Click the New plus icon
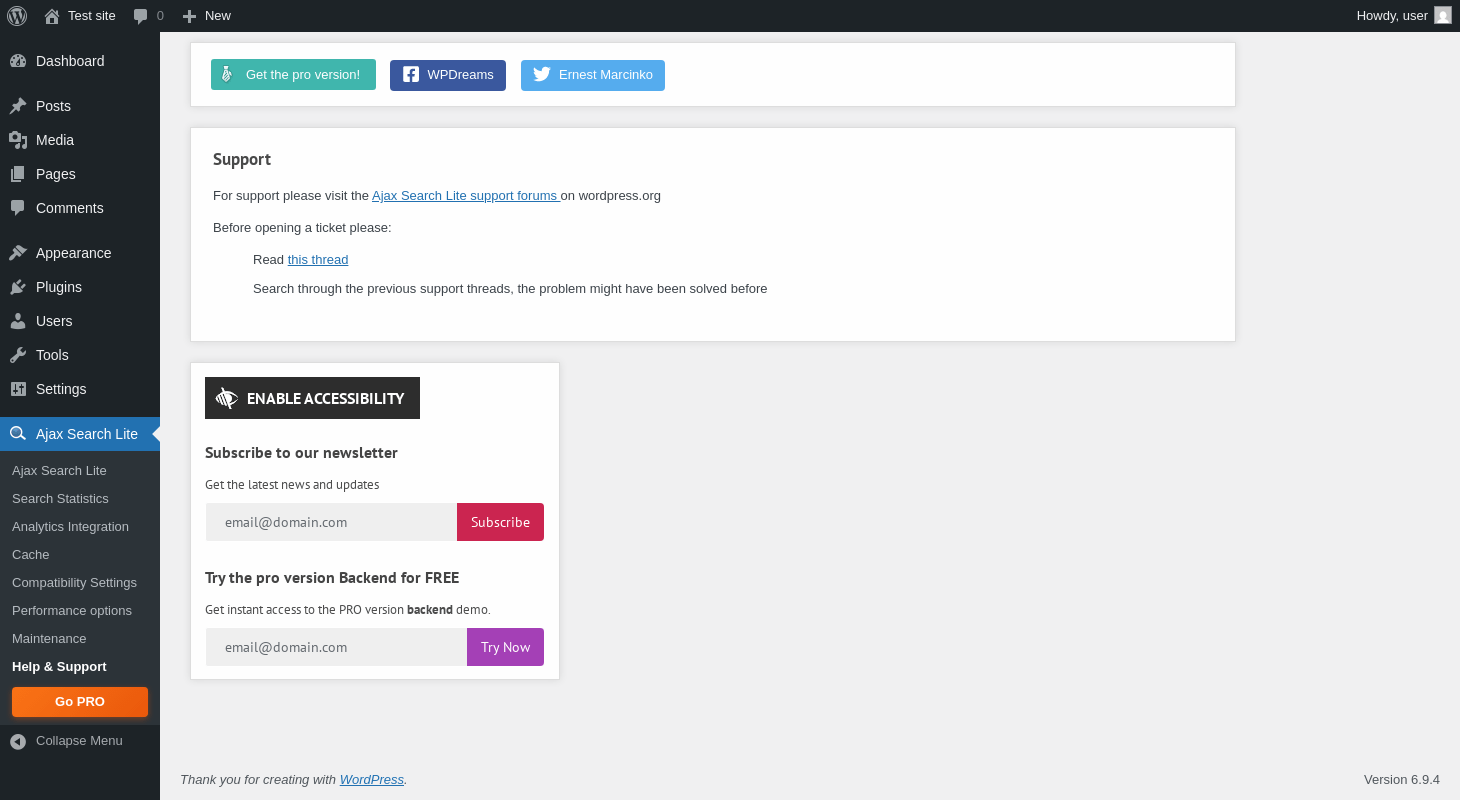This screenshot has height=800, width=1460. tap(189, 16)
